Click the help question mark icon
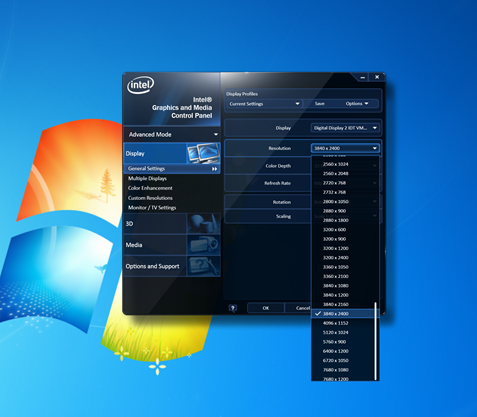 coord(233,308)
